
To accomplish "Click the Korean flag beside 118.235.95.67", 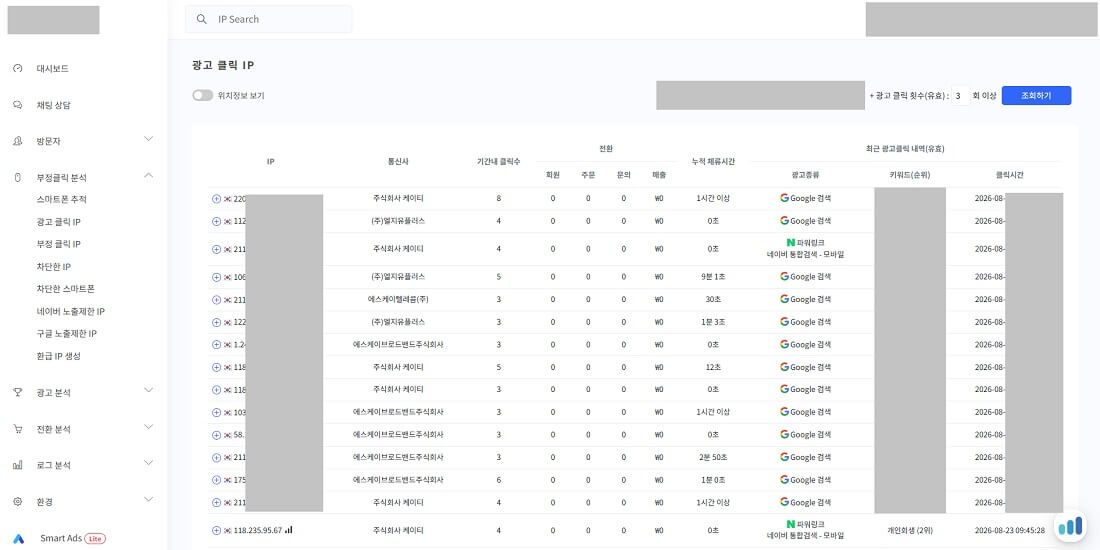I will click(227, 531).
